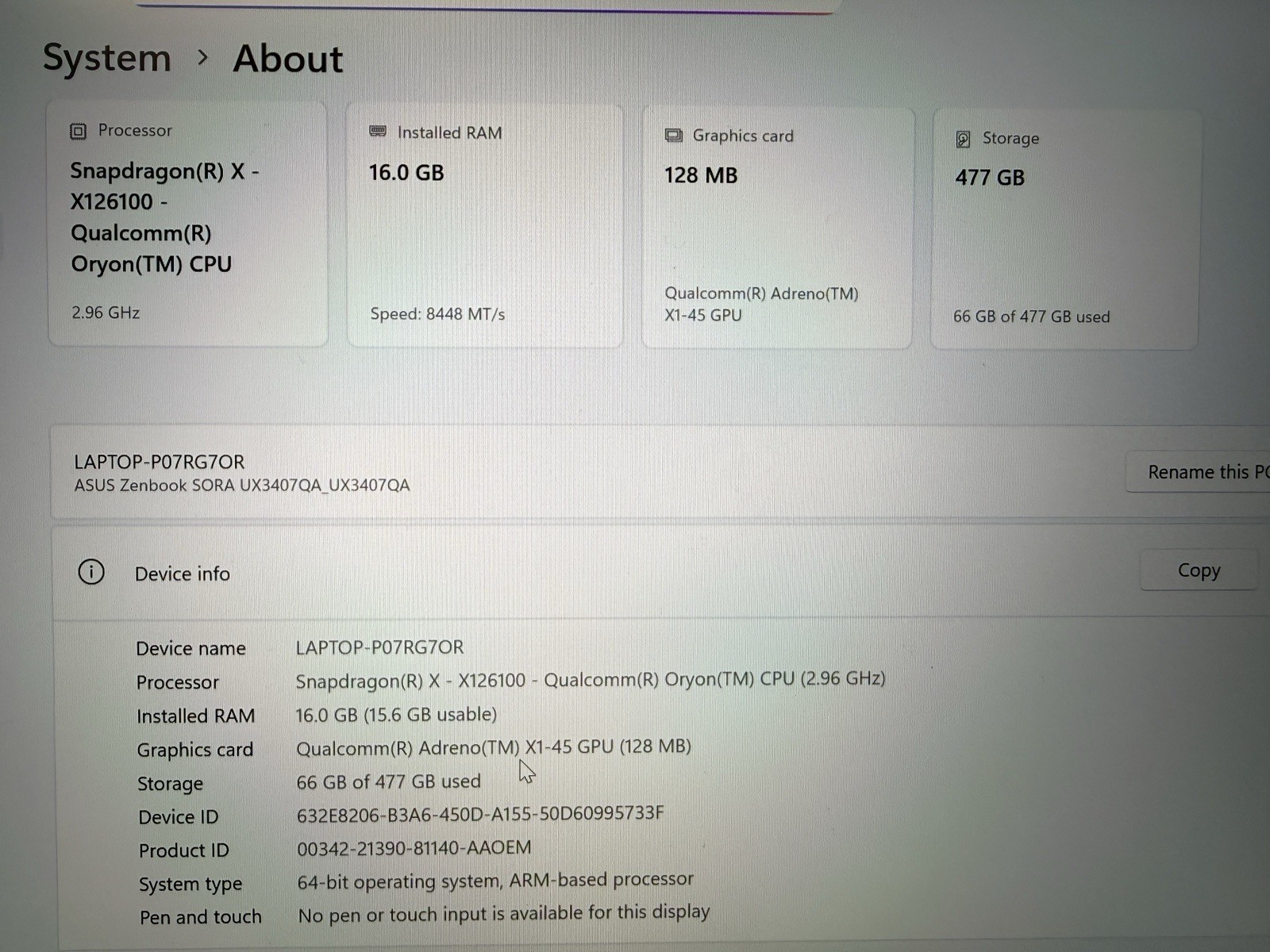Click the Storage drive icon
This screenshot has width=1270, height=952.
[x=963, y=139]
